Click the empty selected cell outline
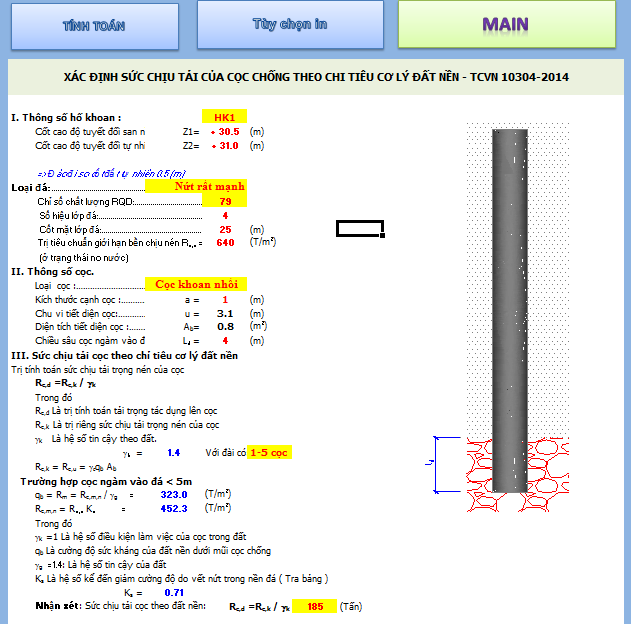 coord(360,229)
